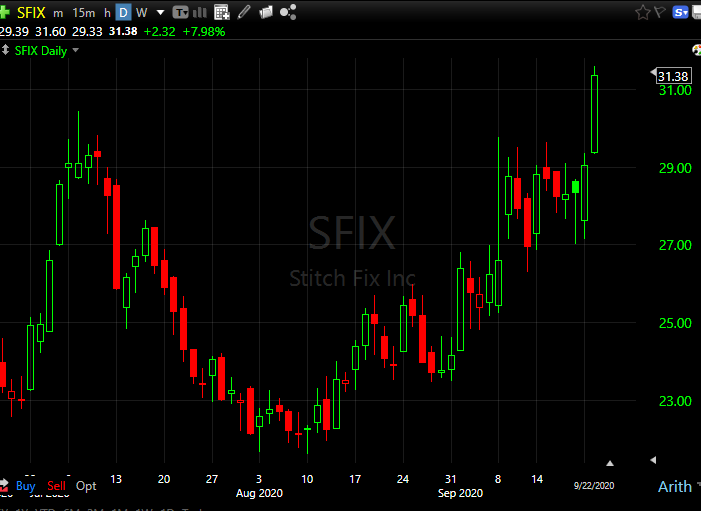Image resolution: width=701 pixels, height=511 pixels.
Task: Click the bar chart style icon
Action: tap(200, 13)
